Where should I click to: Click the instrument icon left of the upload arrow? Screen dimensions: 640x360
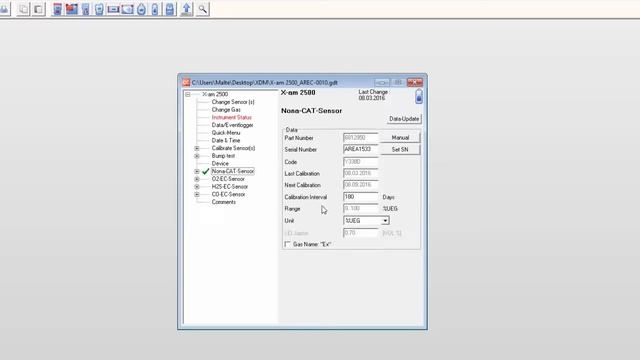(x=170, y=9)
